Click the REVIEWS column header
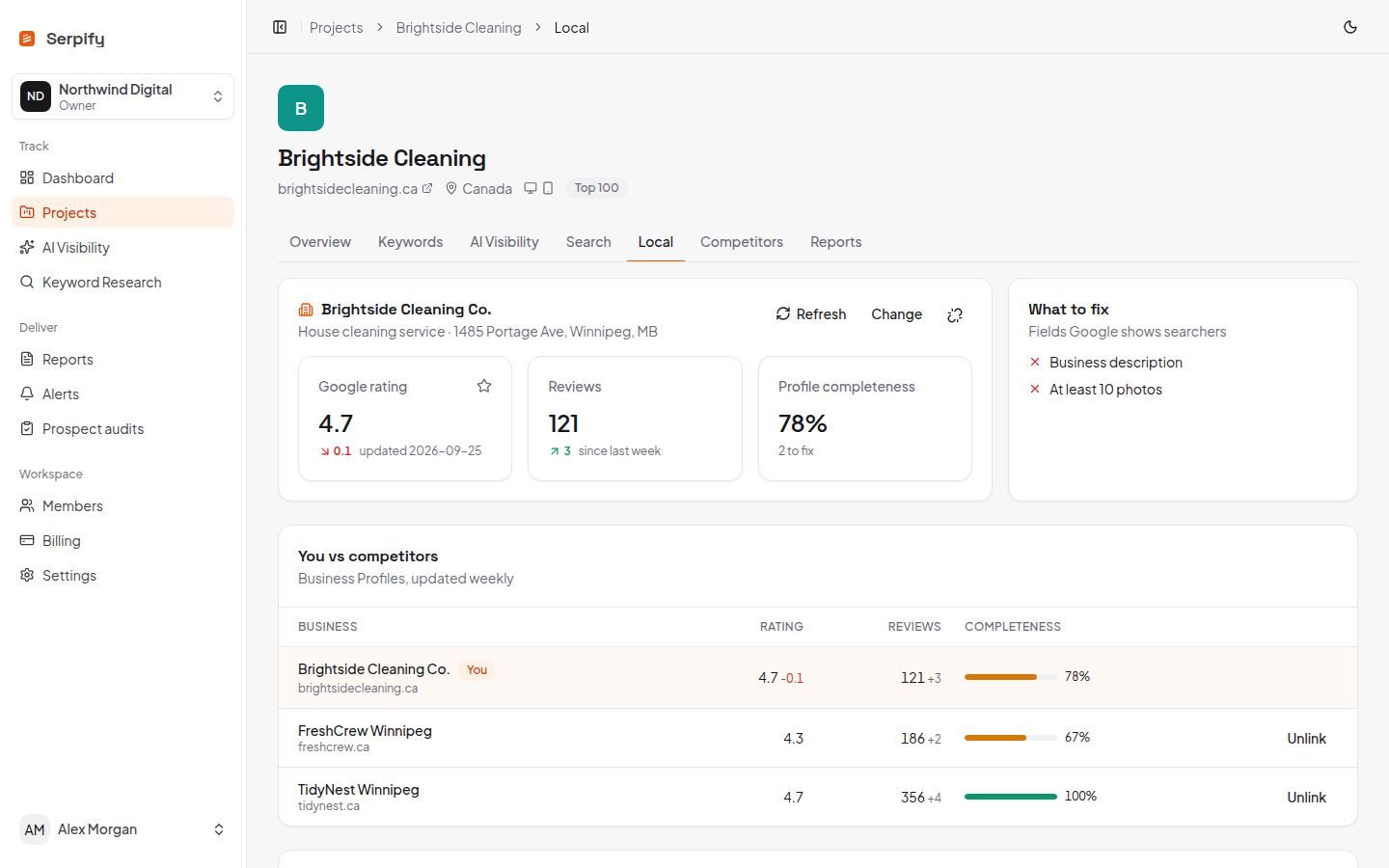Image resolution: width=1389 pixels, height=868 pixels. click(914, 627)
